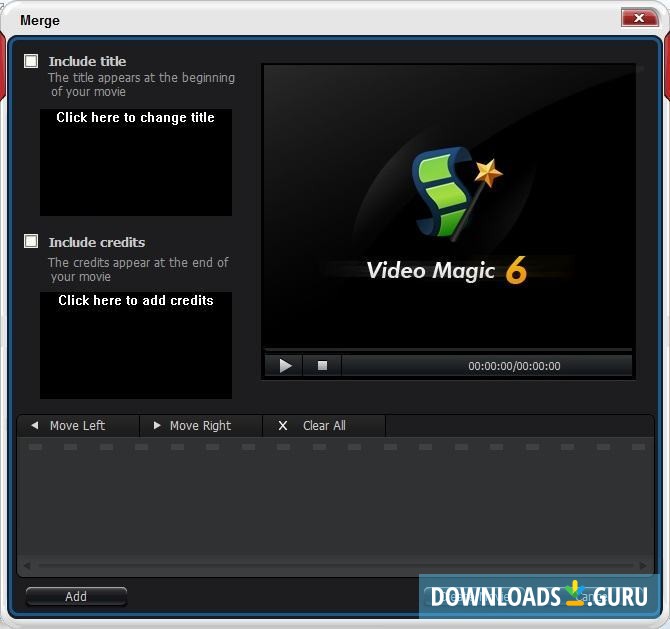Viewport: 670px width, 629px height.
Task: Play the preview video
Action: pyautogui.click(x=284, y=366)
